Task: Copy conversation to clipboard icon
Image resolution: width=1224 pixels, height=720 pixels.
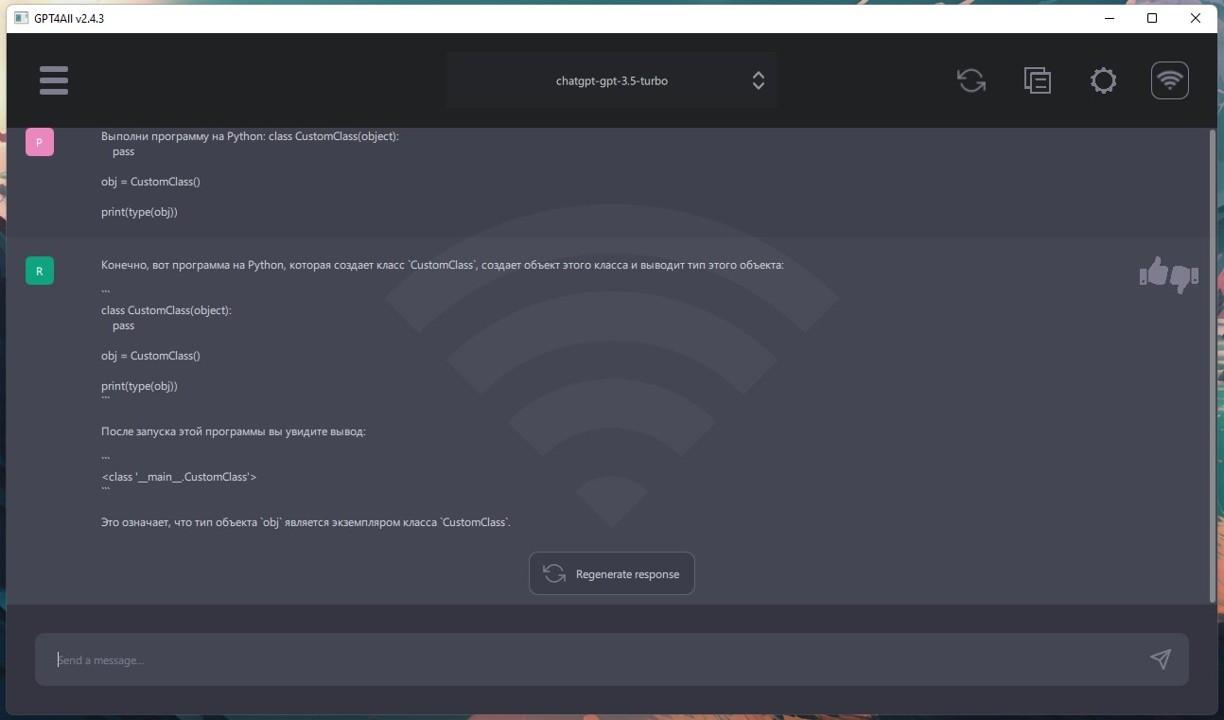Action: [1037, 81]
